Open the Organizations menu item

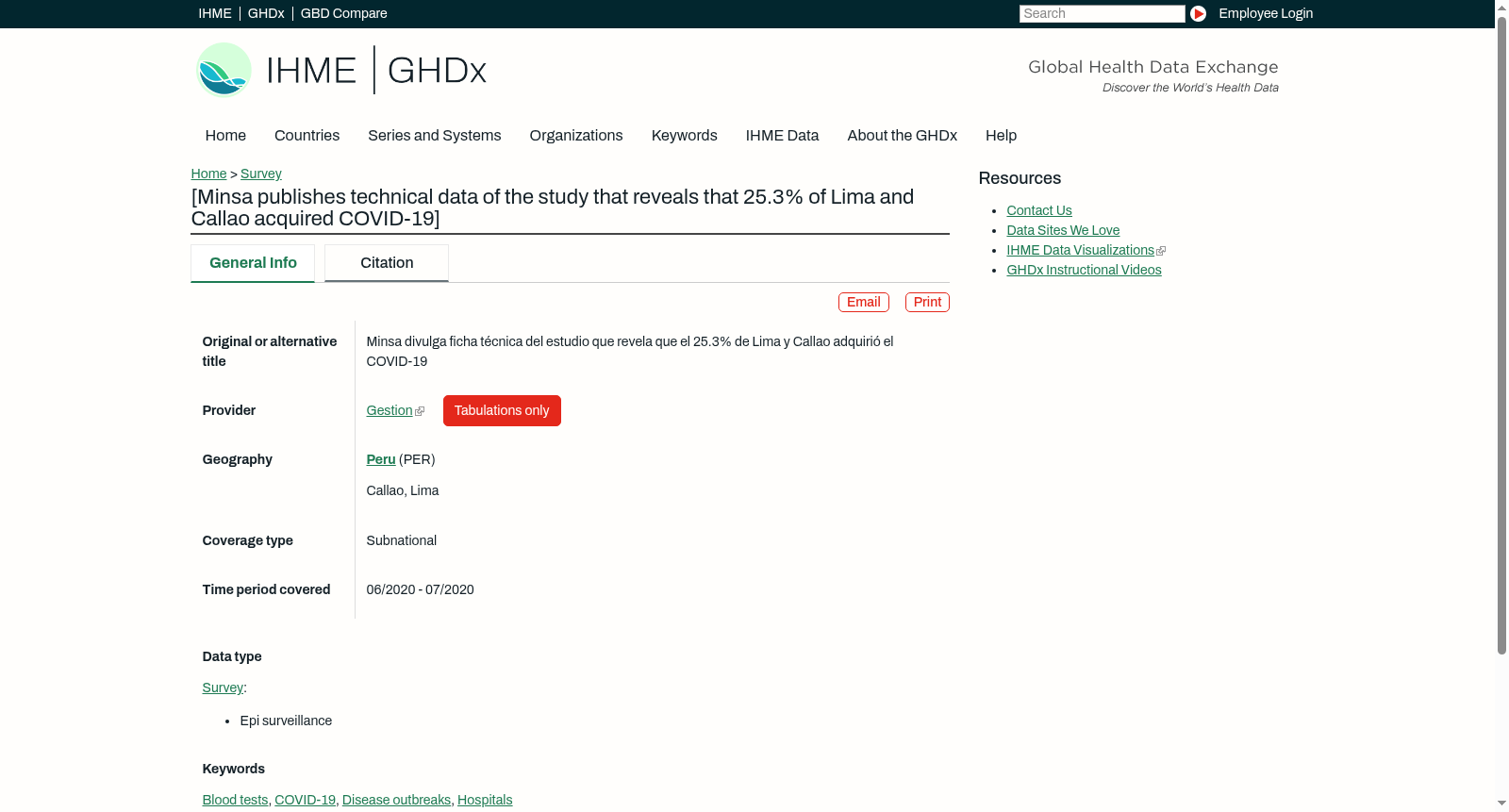(x=576, y=136)
